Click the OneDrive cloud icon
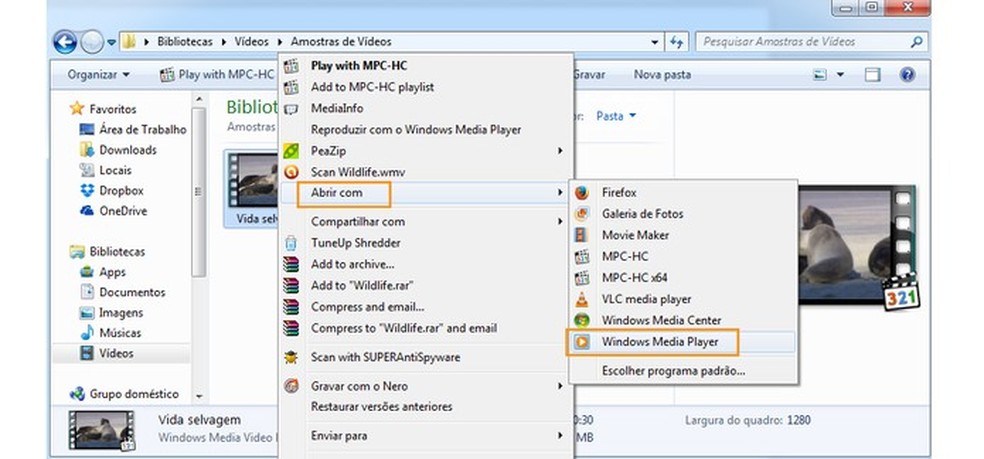Screen dimensions: 984x459 click(87, 211)
